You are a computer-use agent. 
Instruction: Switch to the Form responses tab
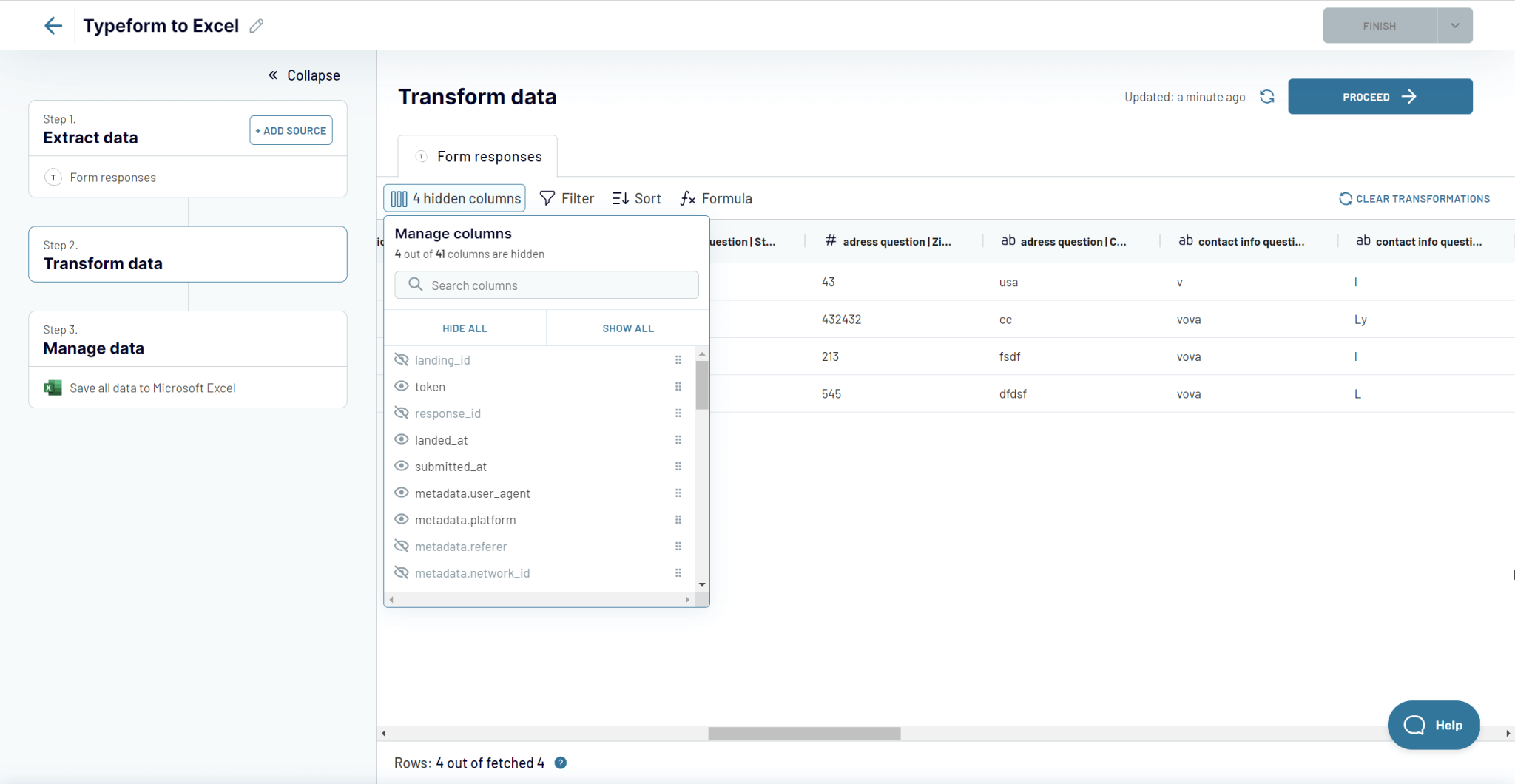coord(477,156)
